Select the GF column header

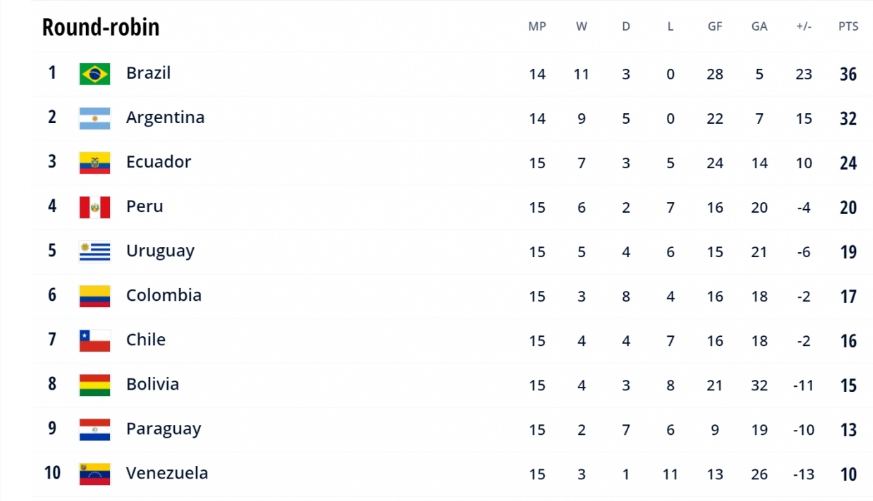[715, 27]
